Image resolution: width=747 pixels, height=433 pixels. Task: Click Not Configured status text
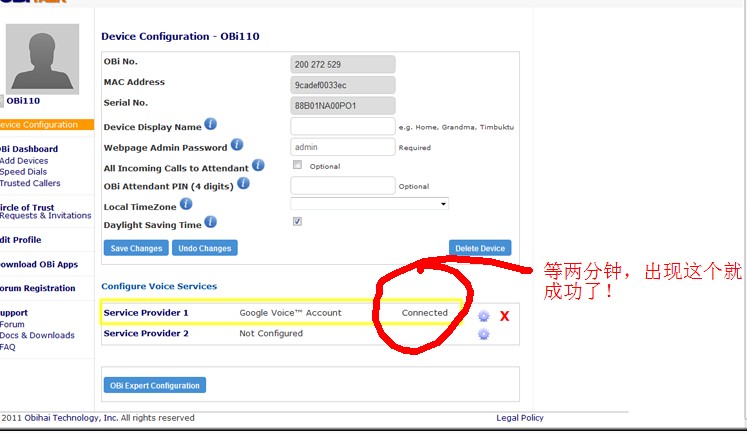click(x=271, y=333)
